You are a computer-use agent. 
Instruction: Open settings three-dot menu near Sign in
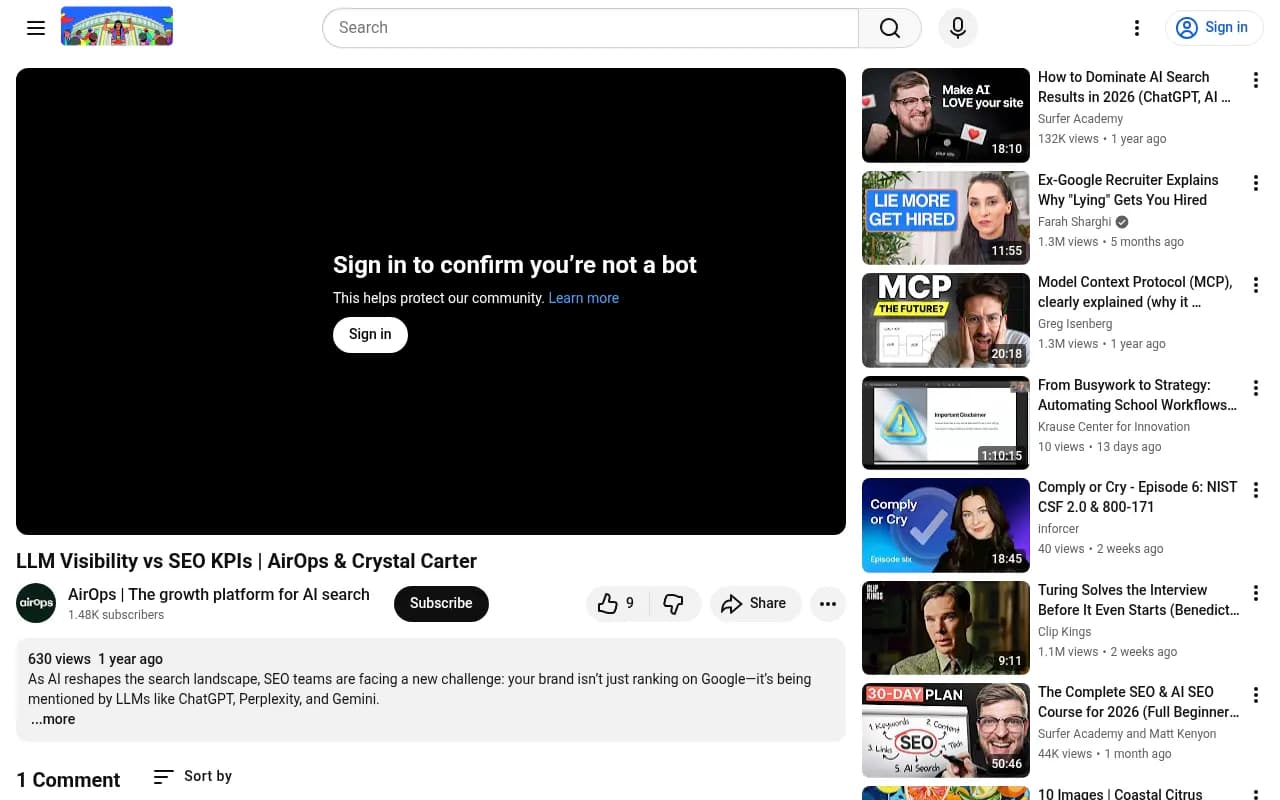pos(1137,28)
